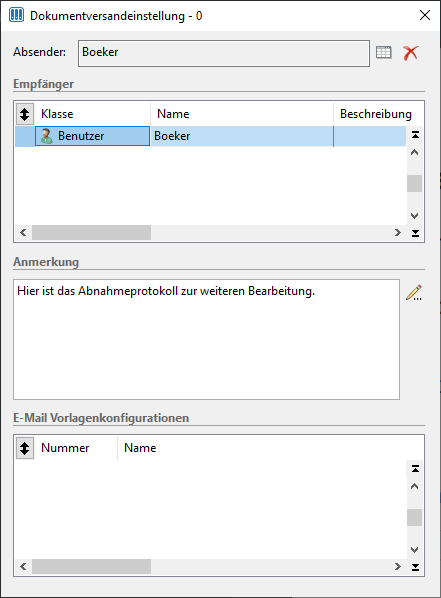Click the sort arrows icon in Empfänger table
Screen dimensions: 441x598
tap(25, 114)
